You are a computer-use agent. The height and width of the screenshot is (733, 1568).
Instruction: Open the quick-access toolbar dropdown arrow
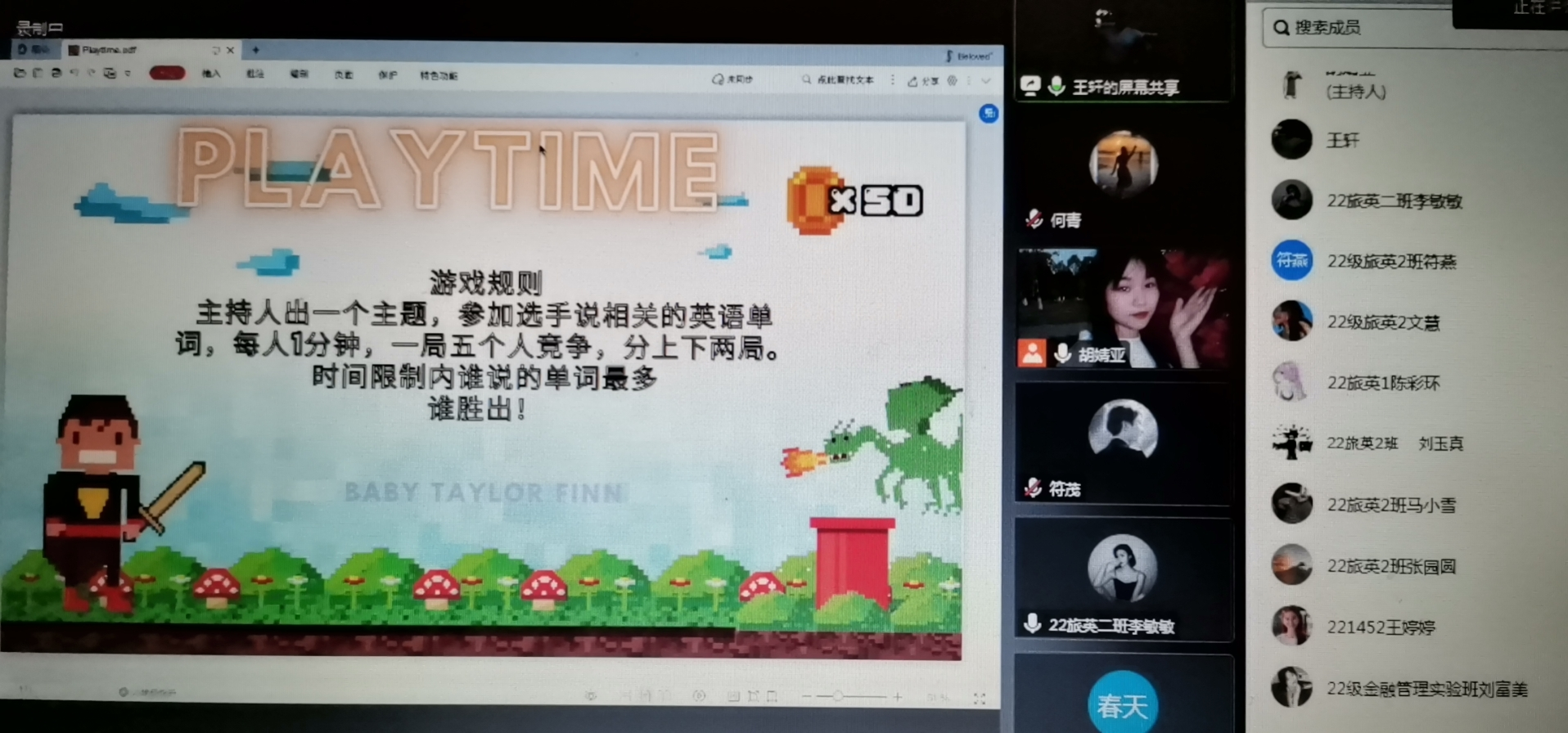point(128,74)
